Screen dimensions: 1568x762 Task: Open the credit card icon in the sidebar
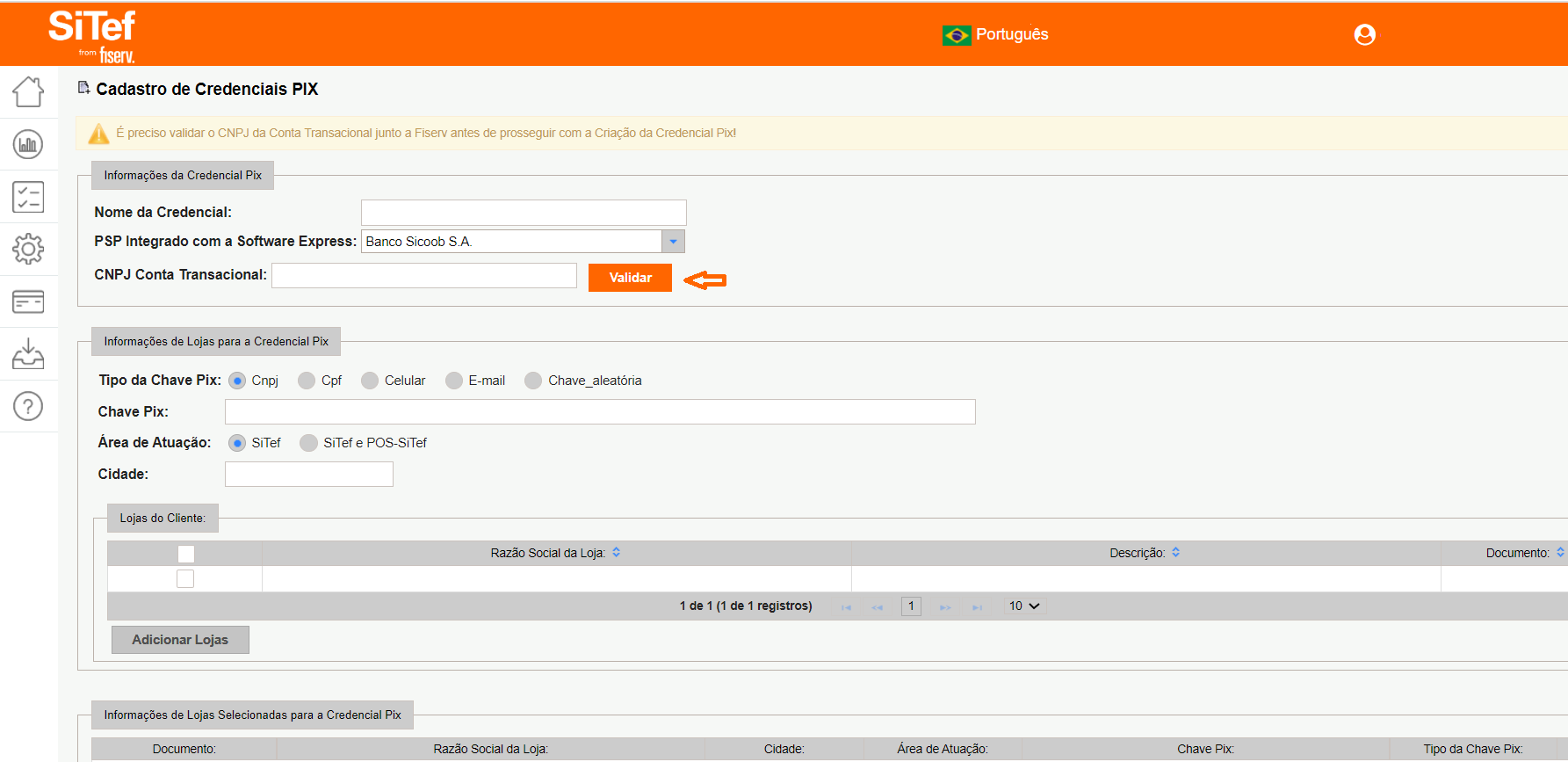pos(28,301)
